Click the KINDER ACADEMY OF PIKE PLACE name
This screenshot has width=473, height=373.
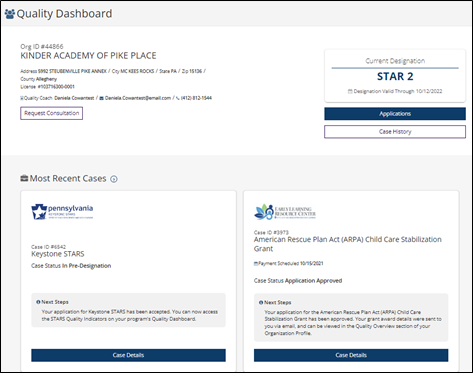88,56
